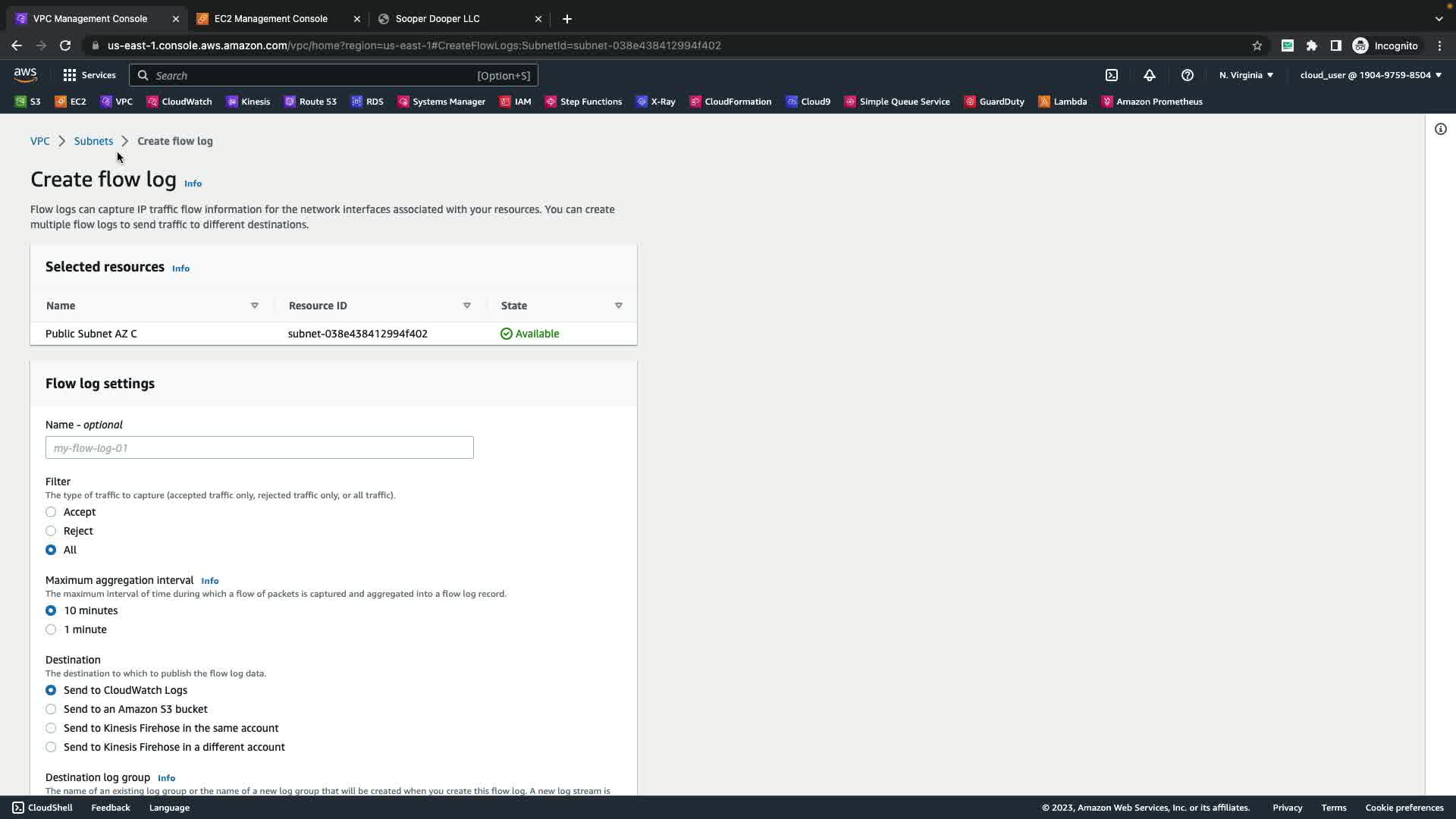Open the Services grid menu
Image resolution: width=1456 pixels, height=819 pixels.
point(89,75)
